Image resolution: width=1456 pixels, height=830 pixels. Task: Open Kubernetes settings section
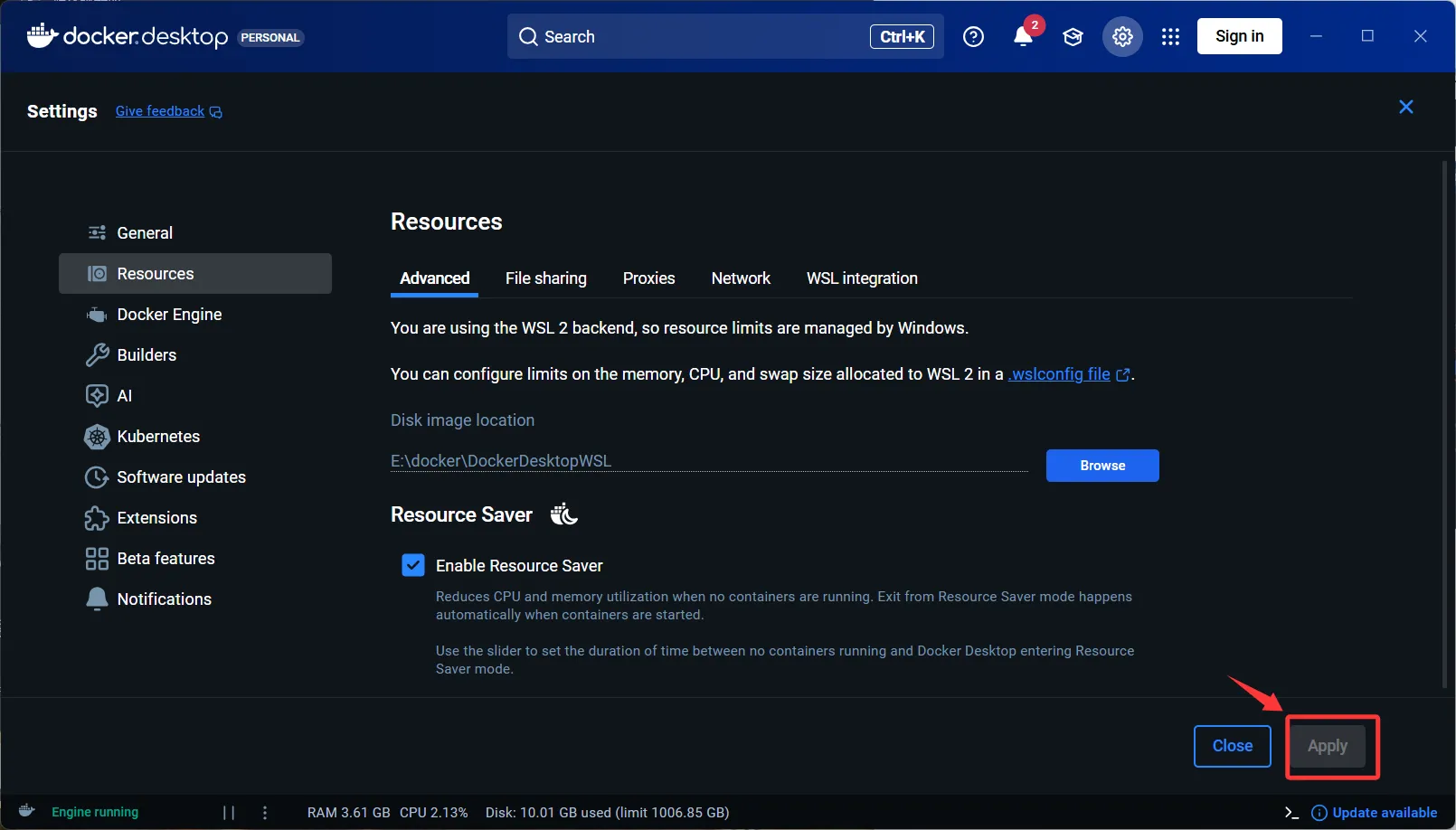click(195, 436)
